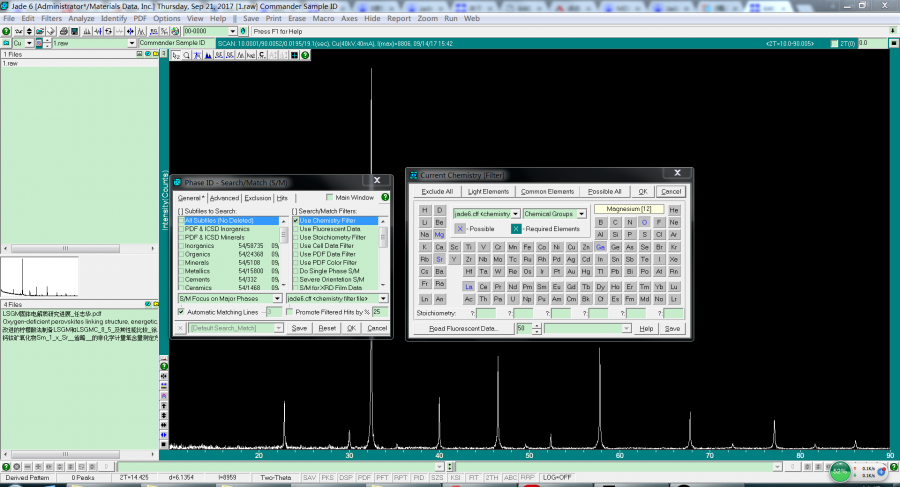Open the 1.raw file dropdown

click(133, 44)
